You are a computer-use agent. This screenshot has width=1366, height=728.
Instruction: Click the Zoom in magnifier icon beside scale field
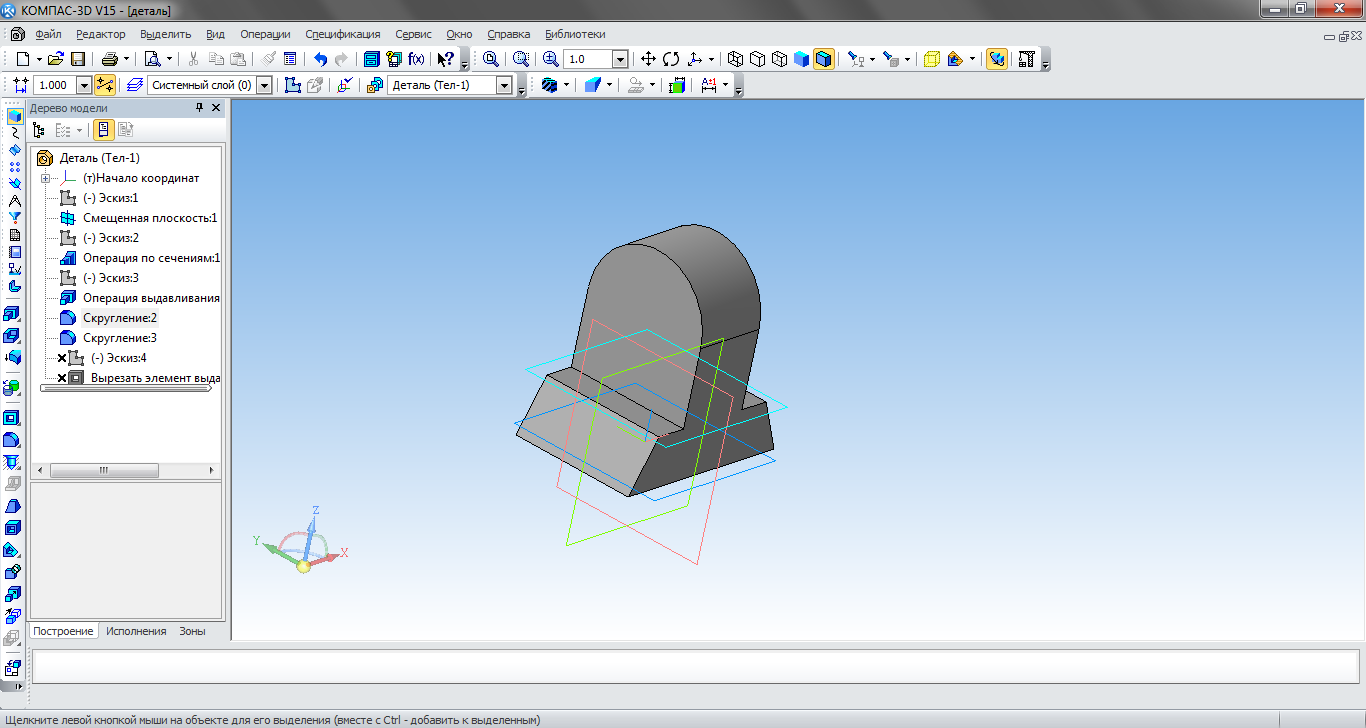(x=550, y=59)
